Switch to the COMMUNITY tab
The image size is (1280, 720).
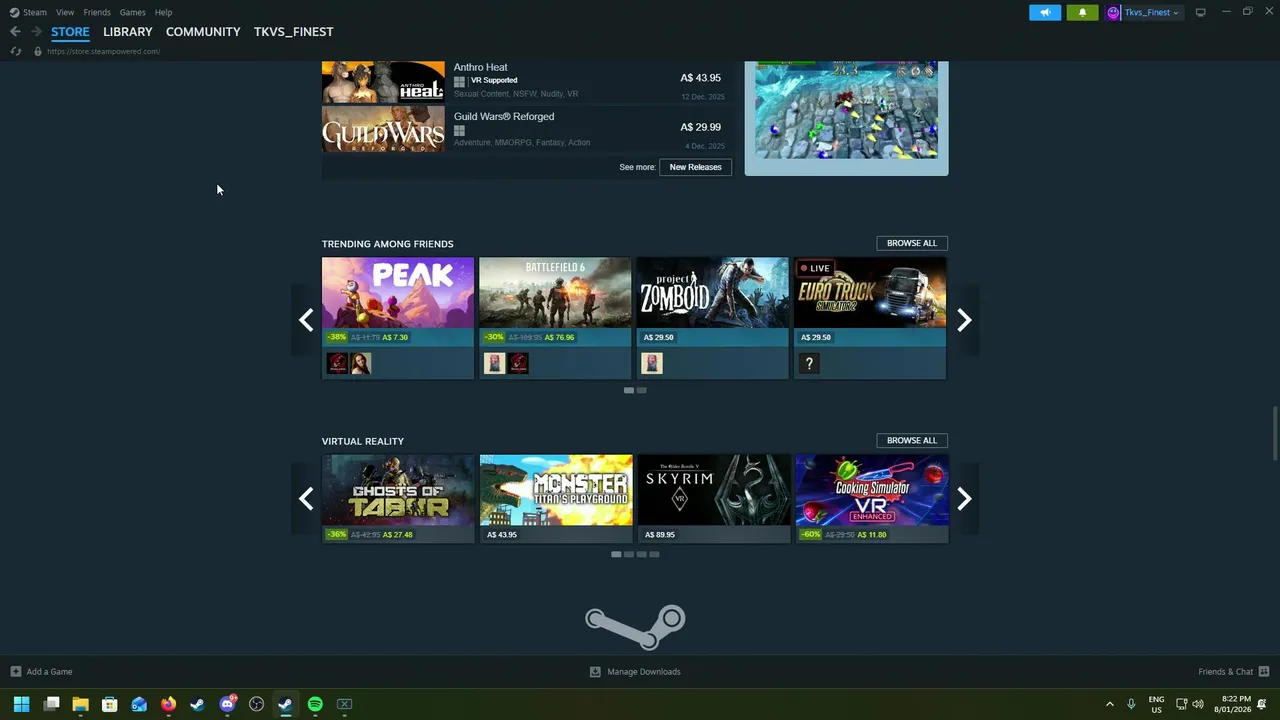click(x=203, y=32)
